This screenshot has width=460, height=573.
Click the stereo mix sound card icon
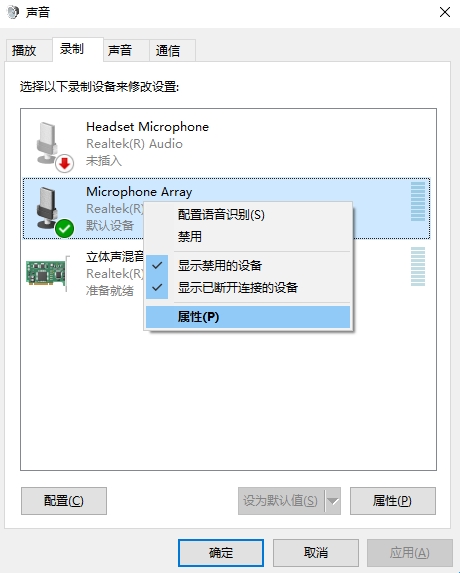[x=47, y=273]
